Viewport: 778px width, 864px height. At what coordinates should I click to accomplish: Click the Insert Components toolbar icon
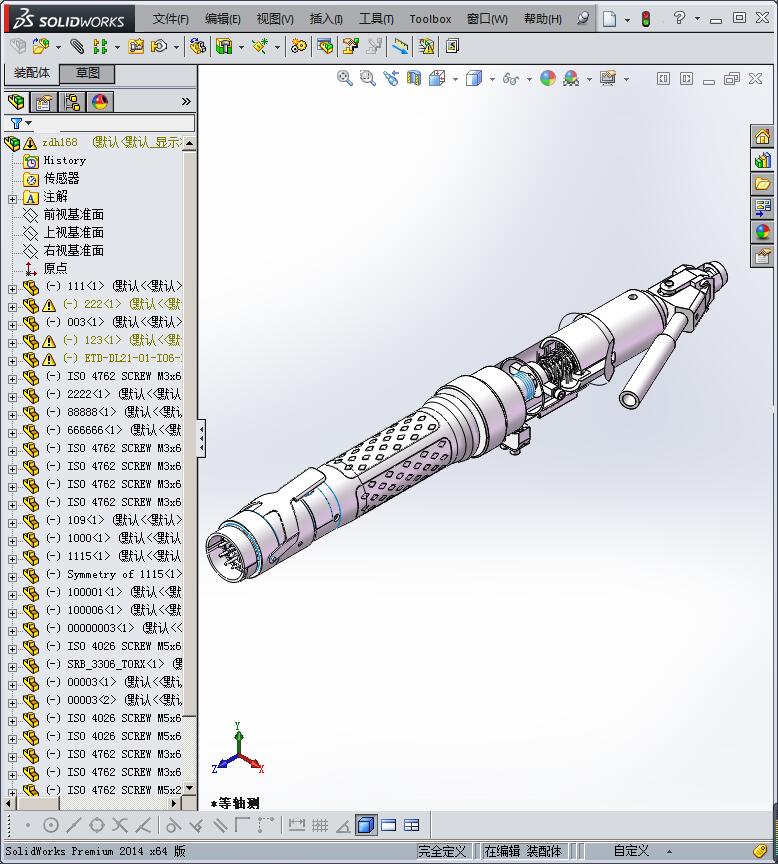pyautogui.click(x=40, y=46)
